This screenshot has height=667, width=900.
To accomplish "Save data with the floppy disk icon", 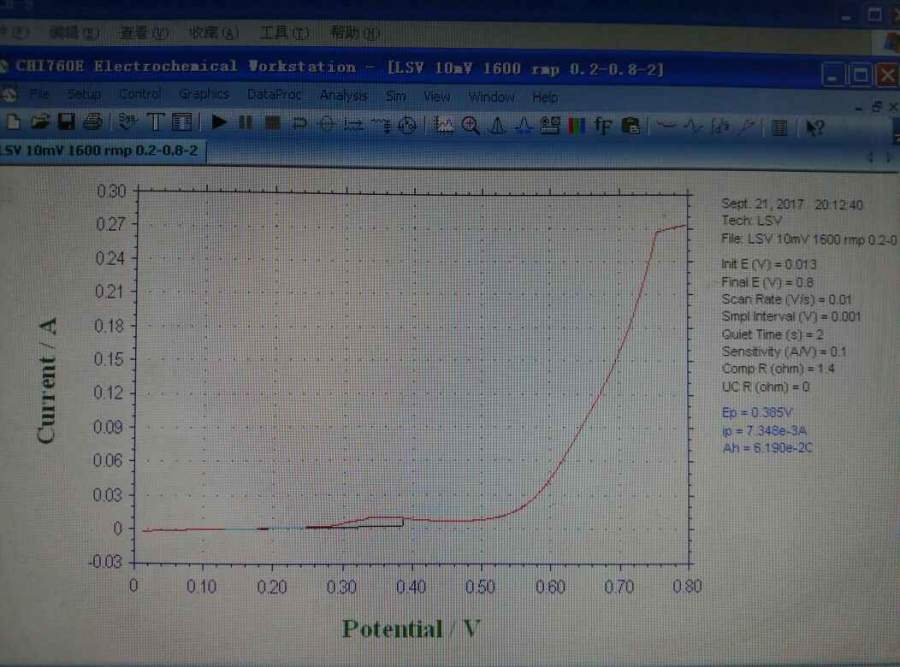I will click(x=66, y=122).
